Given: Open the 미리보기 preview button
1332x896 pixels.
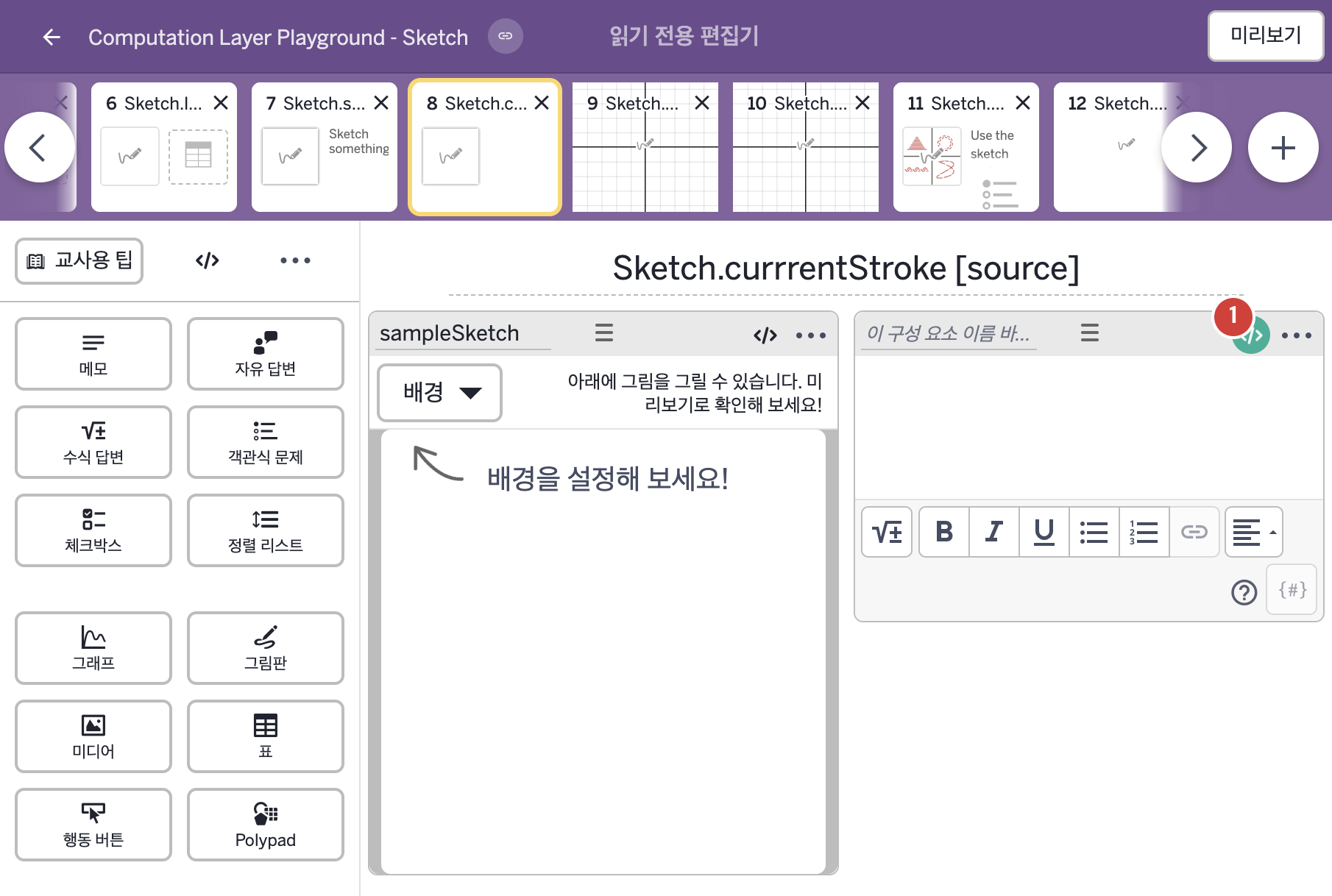Looking at the screenshot, I should click(1266, 35).
